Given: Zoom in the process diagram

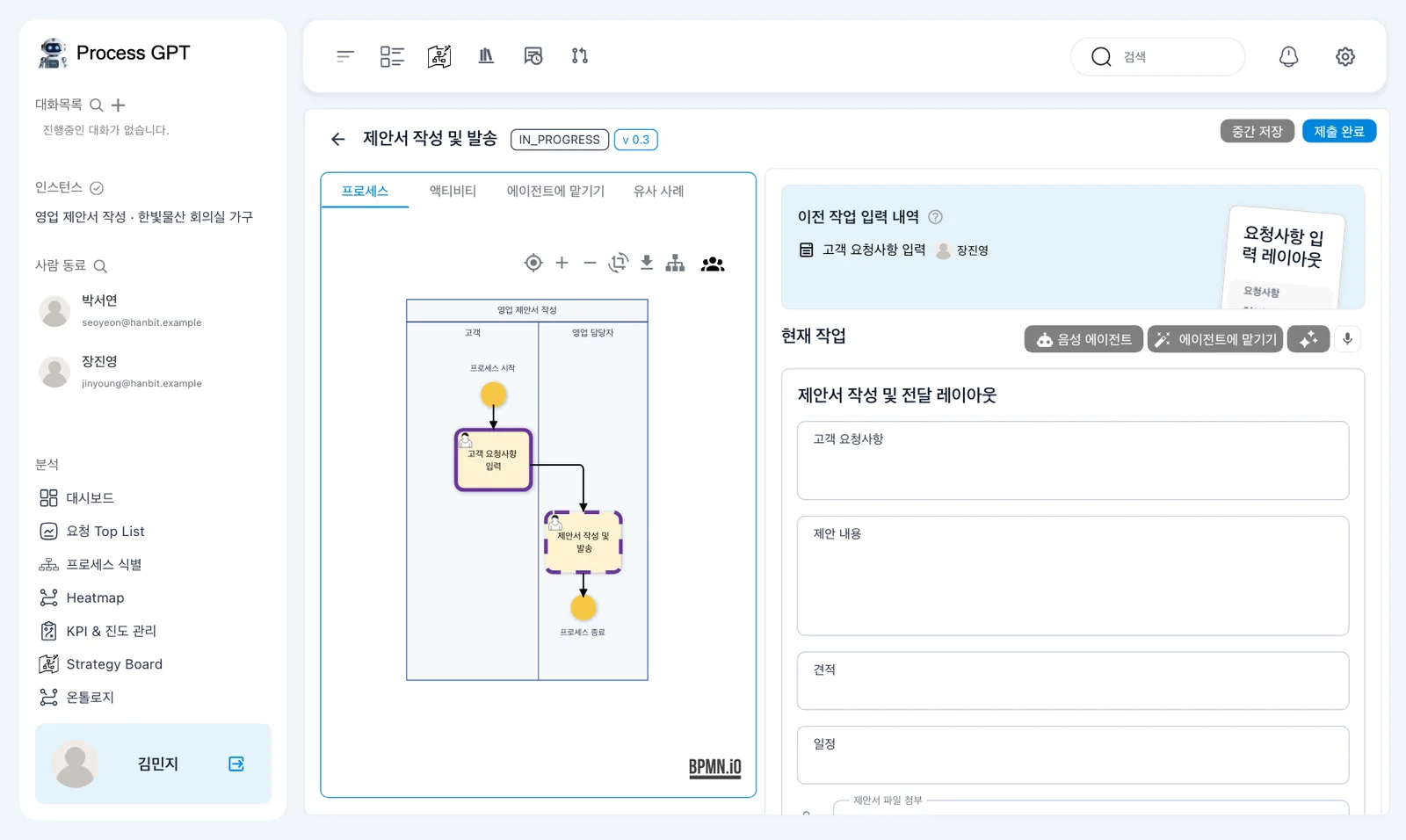Looking at the screenshot, I should (562, 263).
